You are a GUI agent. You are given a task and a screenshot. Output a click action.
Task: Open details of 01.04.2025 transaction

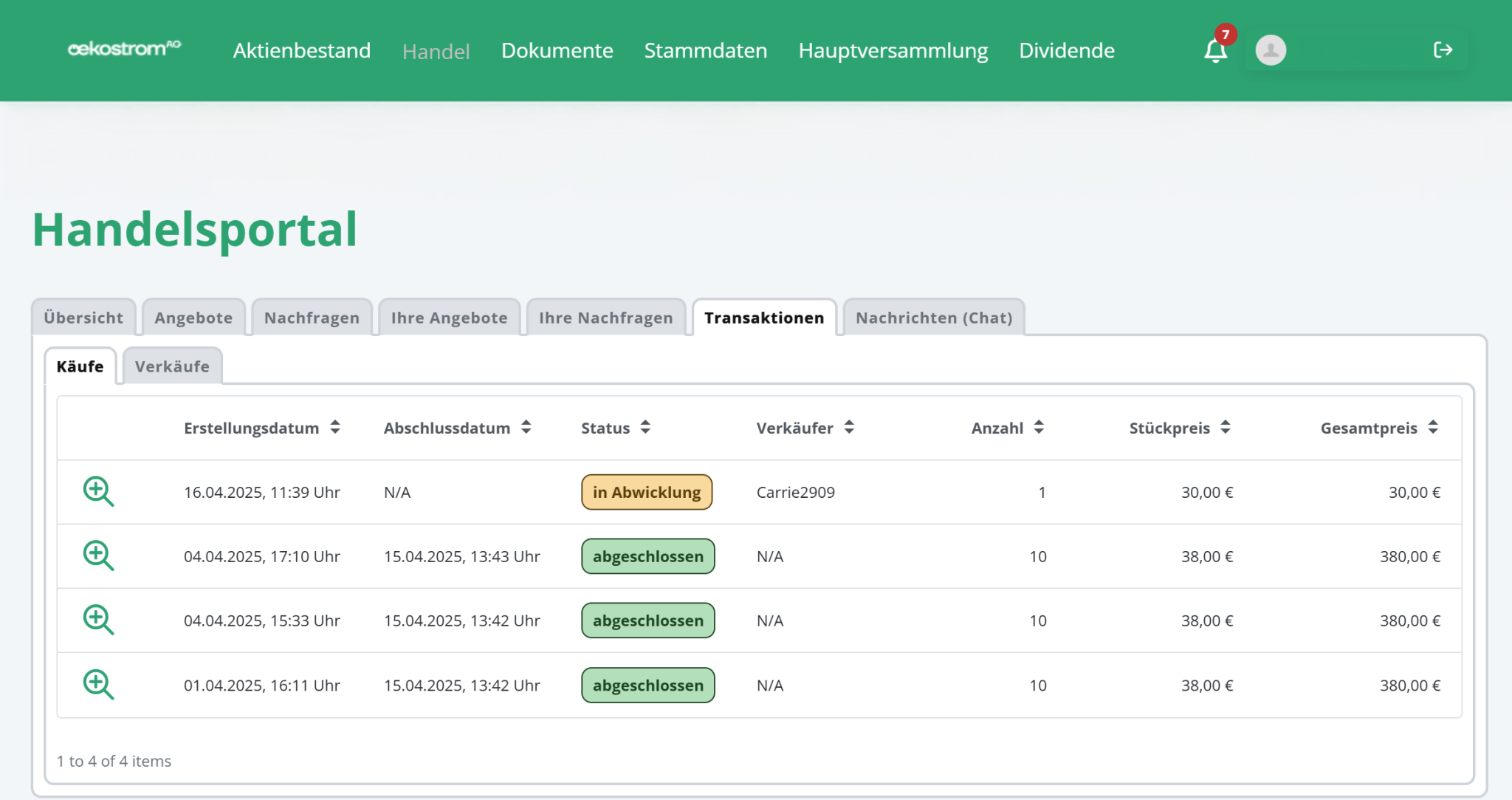coord(98,685)
